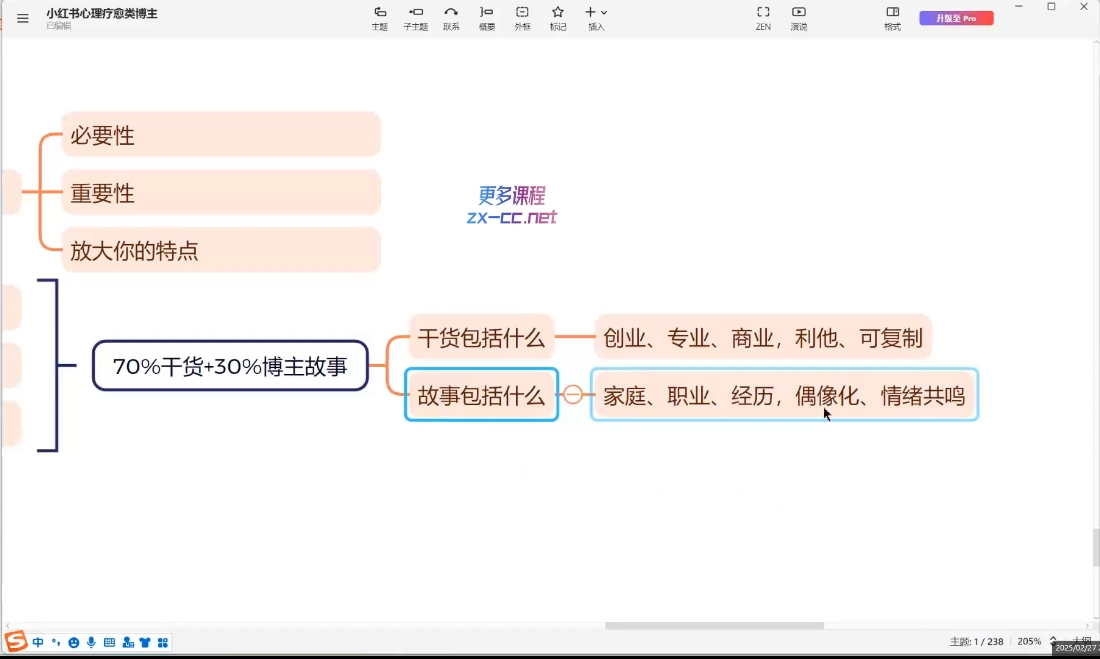Open the Sogou toolbox icon in tray

point(163,642)
